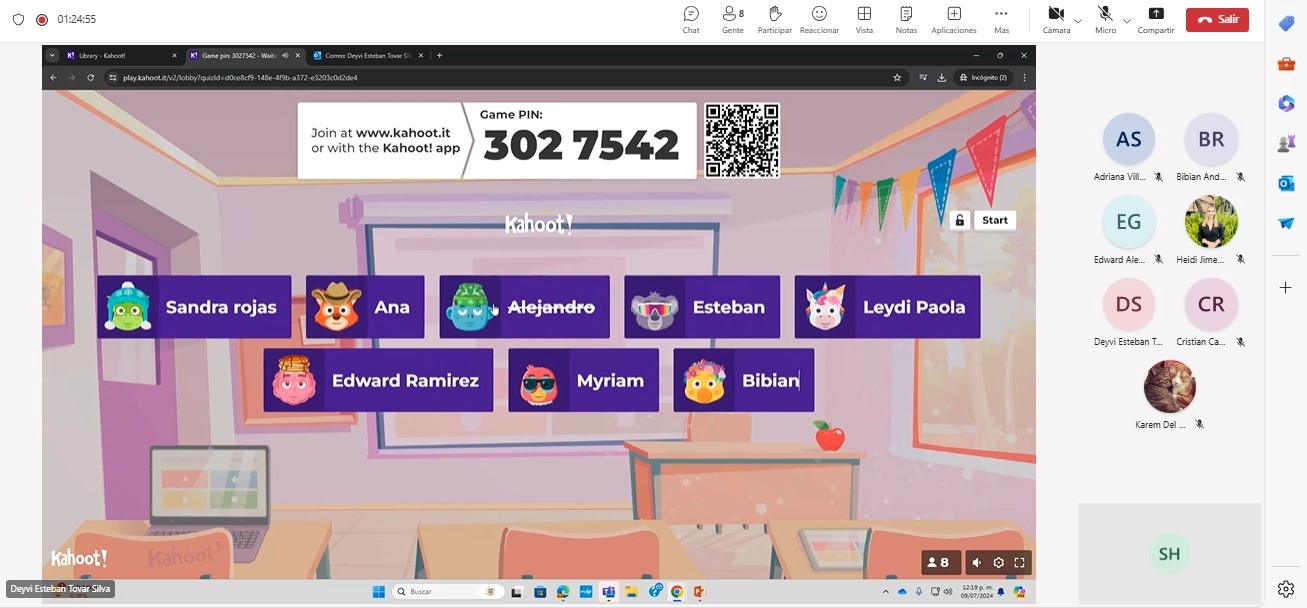Open the Teams Chat panel
Viewport: 1307px width, 608px height.
pyautogui.click(x=691, y=19)
